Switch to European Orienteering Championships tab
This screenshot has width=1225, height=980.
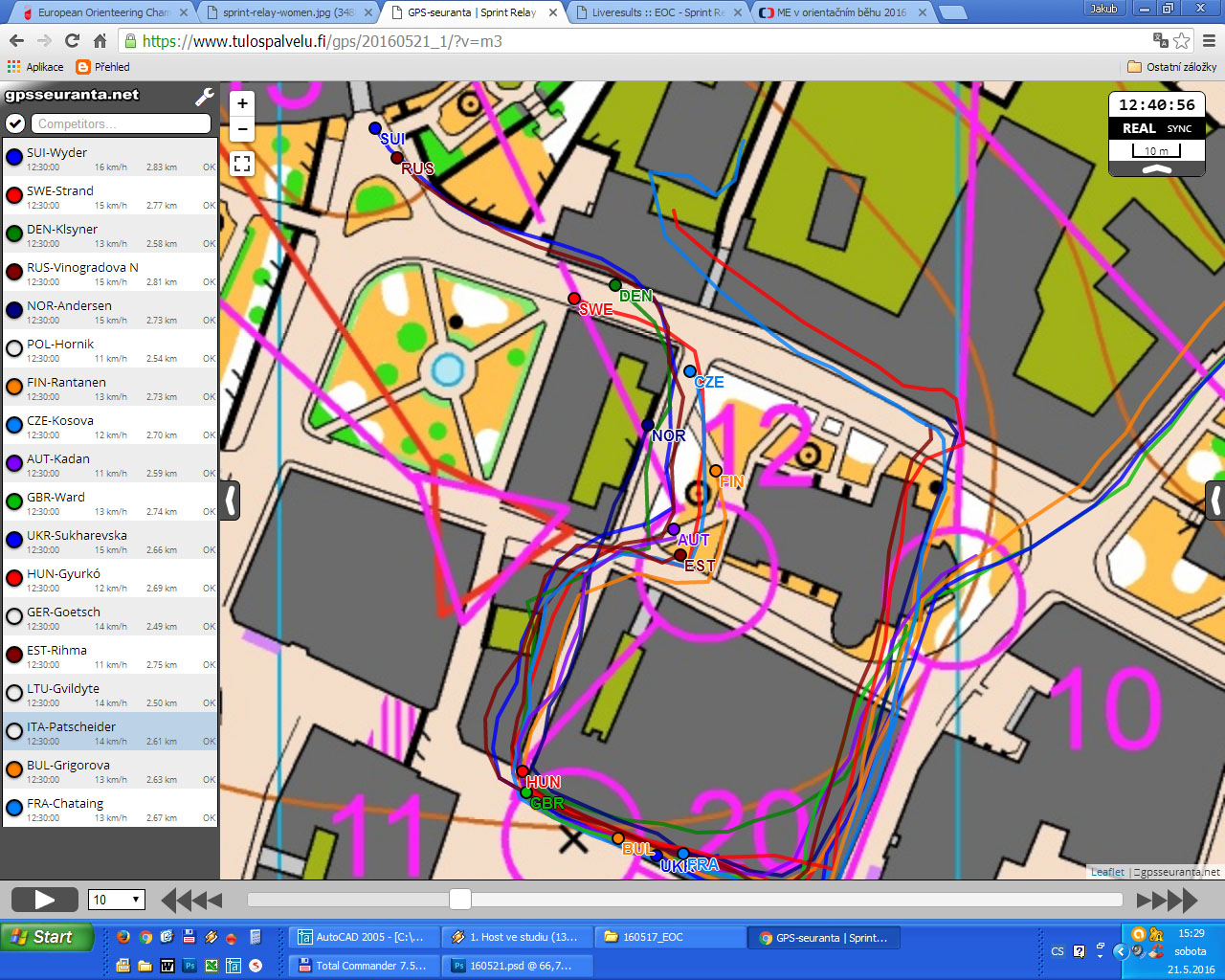pos(103,12)
